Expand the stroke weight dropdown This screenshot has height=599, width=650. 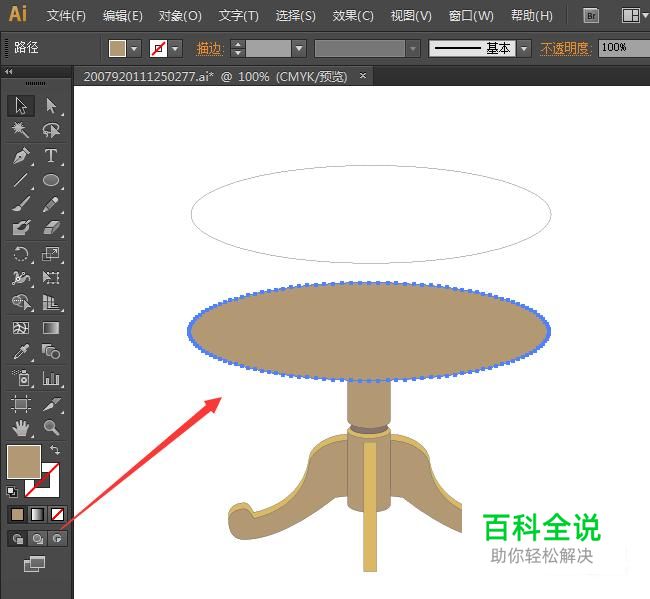[299, 49]
